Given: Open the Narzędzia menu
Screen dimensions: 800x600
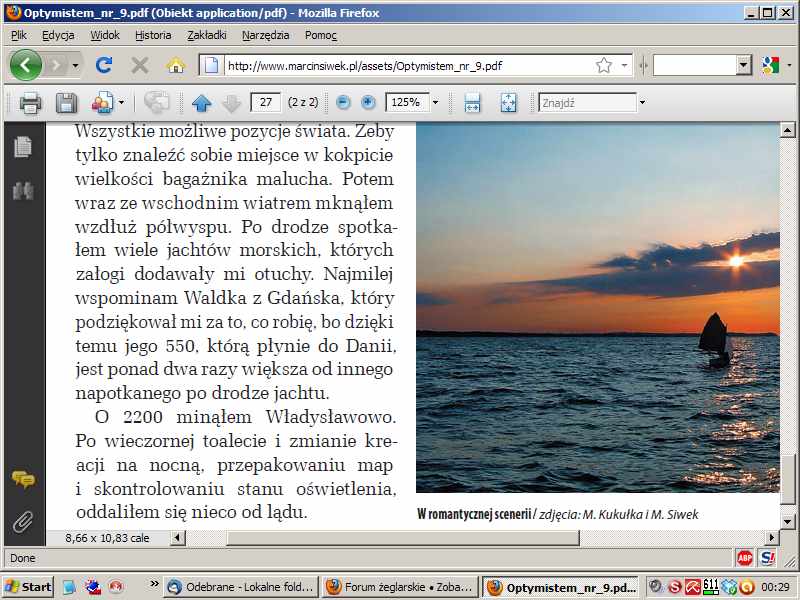Looking at the screenshot, I should (x=265, y=35).
